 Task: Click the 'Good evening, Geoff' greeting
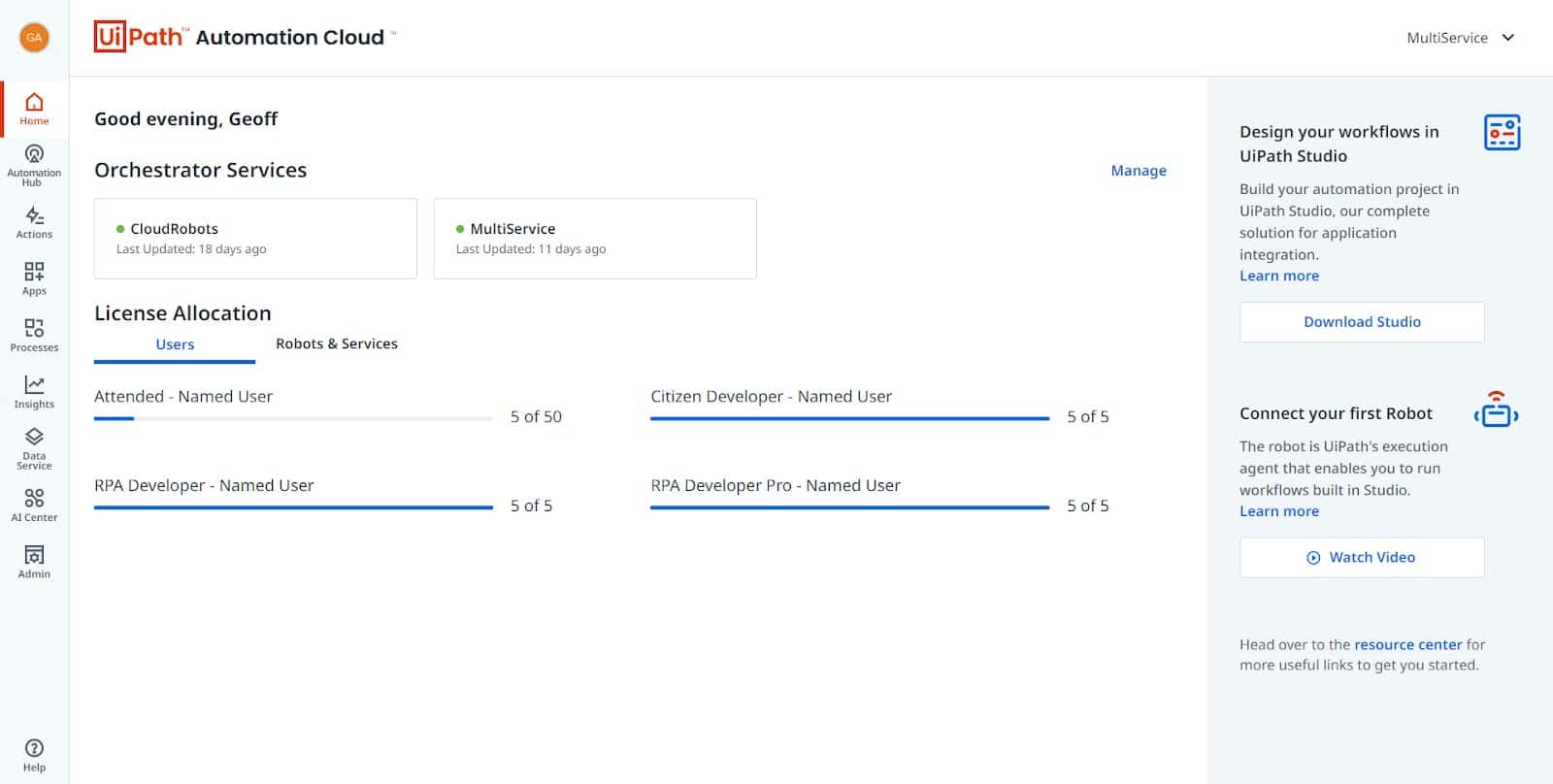pos(186,119)
